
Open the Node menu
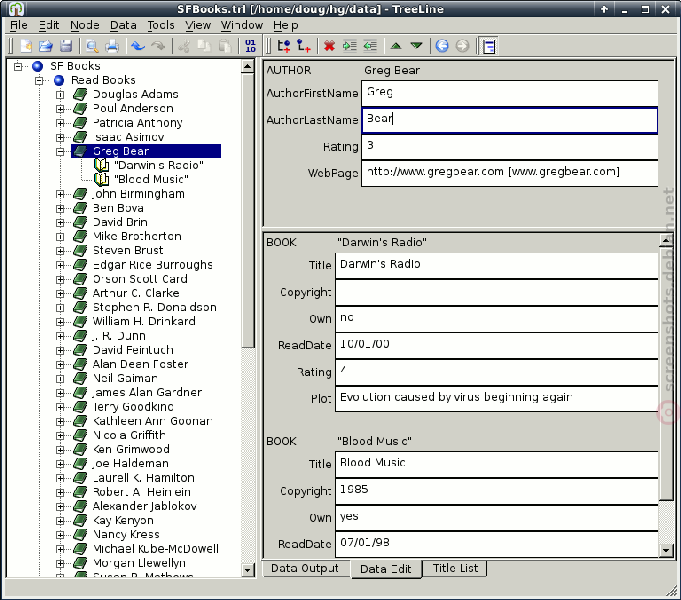(x=85, y=25)
